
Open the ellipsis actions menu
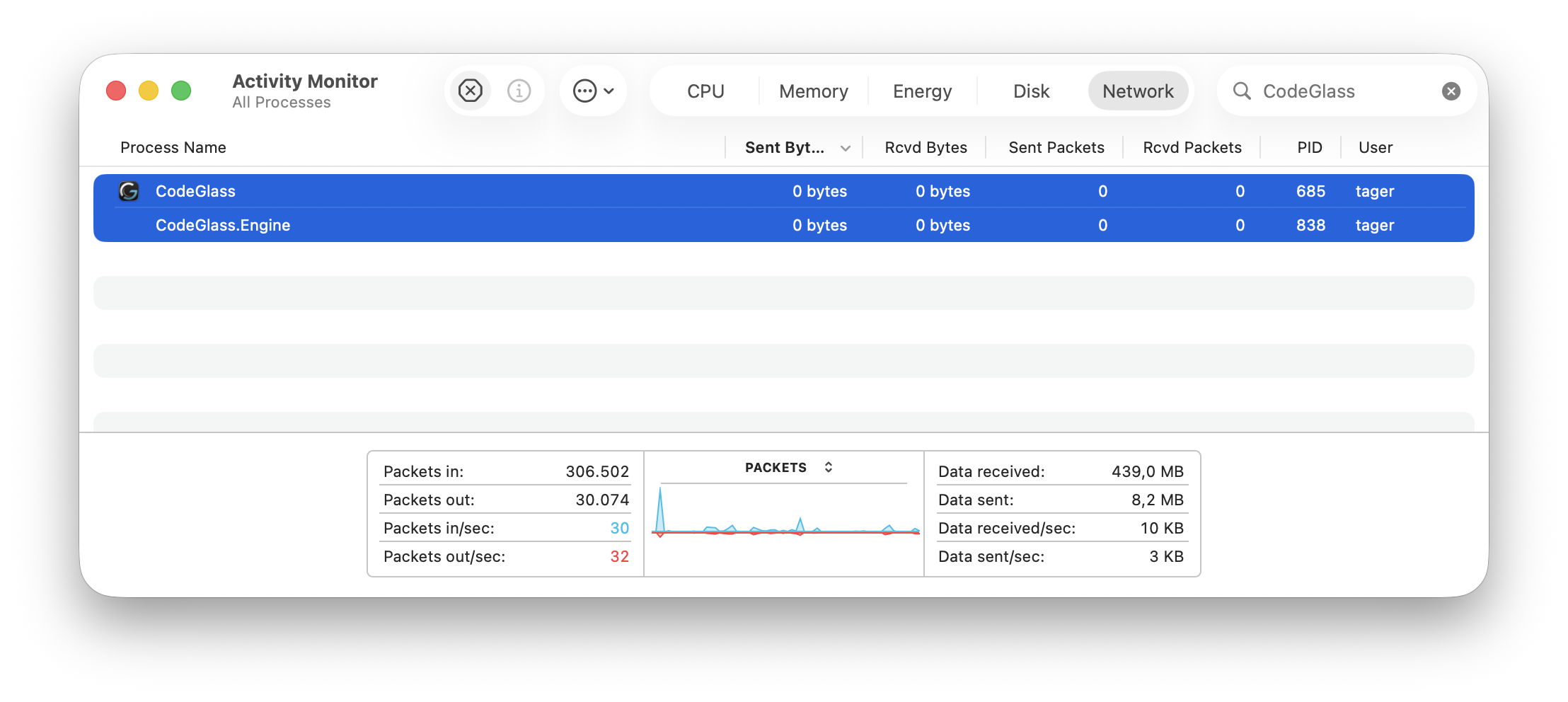click(593, 91)
